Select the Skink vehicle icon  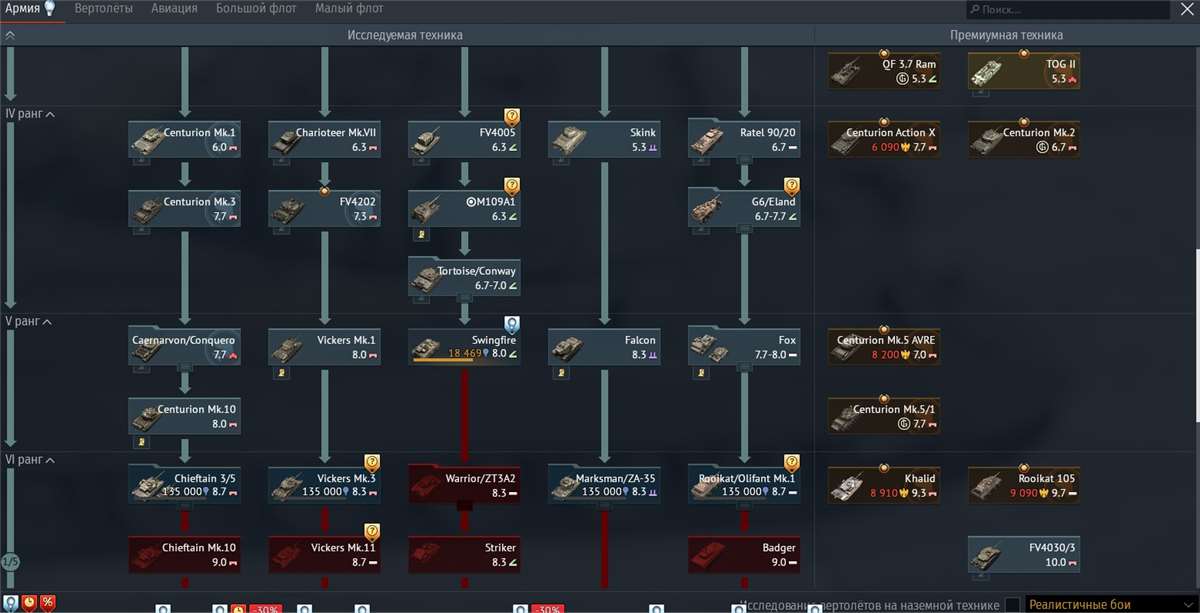[604, 138]
